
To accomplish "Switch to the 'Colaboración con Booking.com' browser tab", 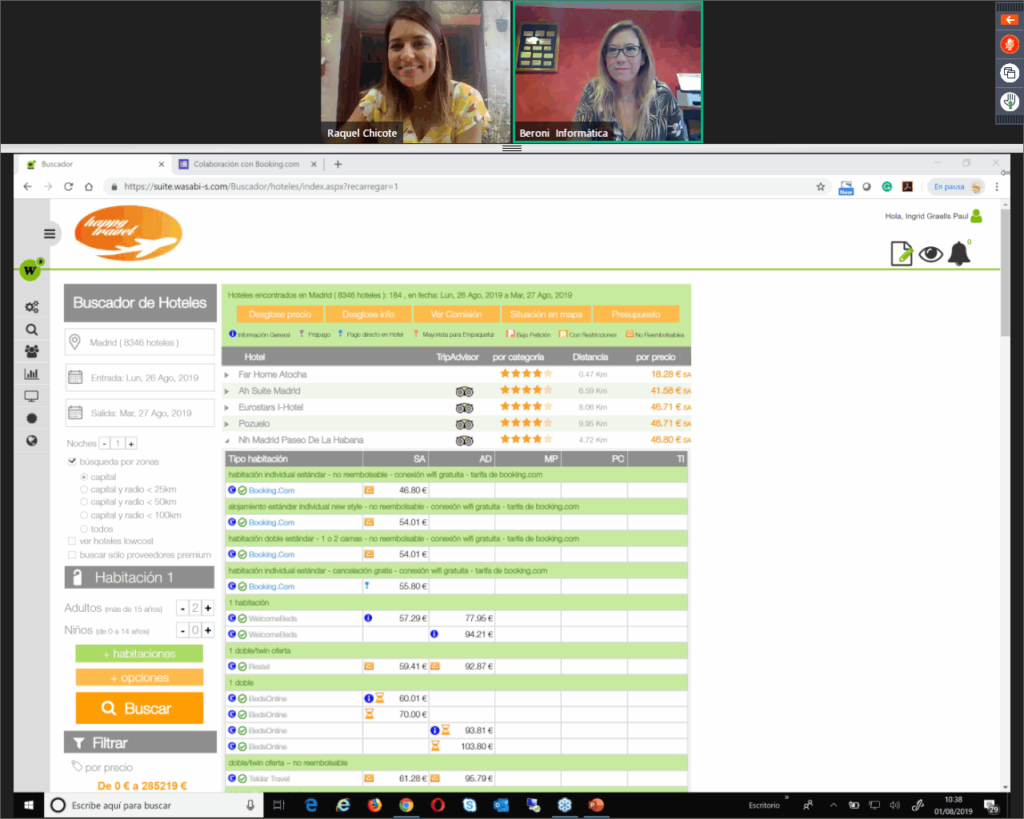I will coord(247,162).
